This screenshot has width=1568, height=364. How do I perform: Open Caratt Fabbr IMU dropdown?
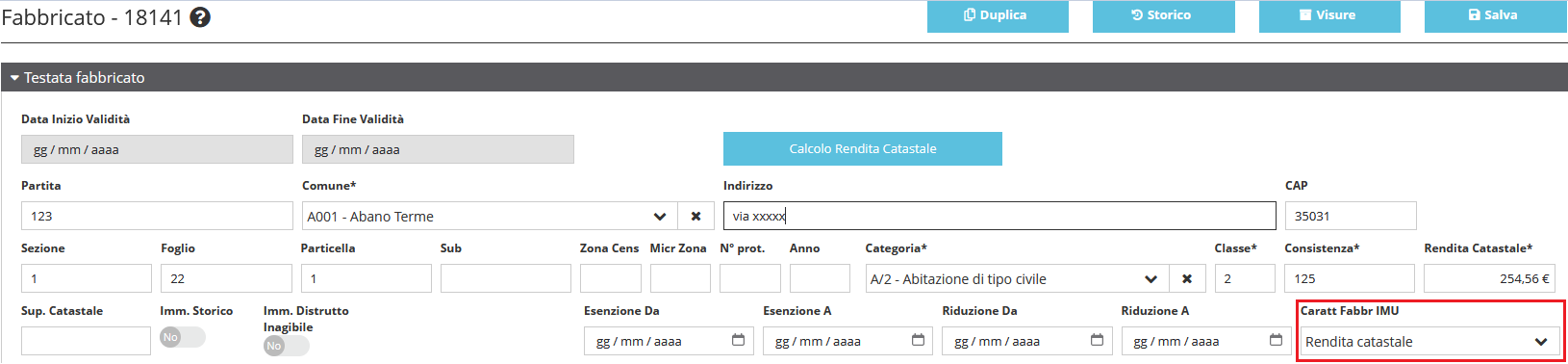(x=1429, y=342)
